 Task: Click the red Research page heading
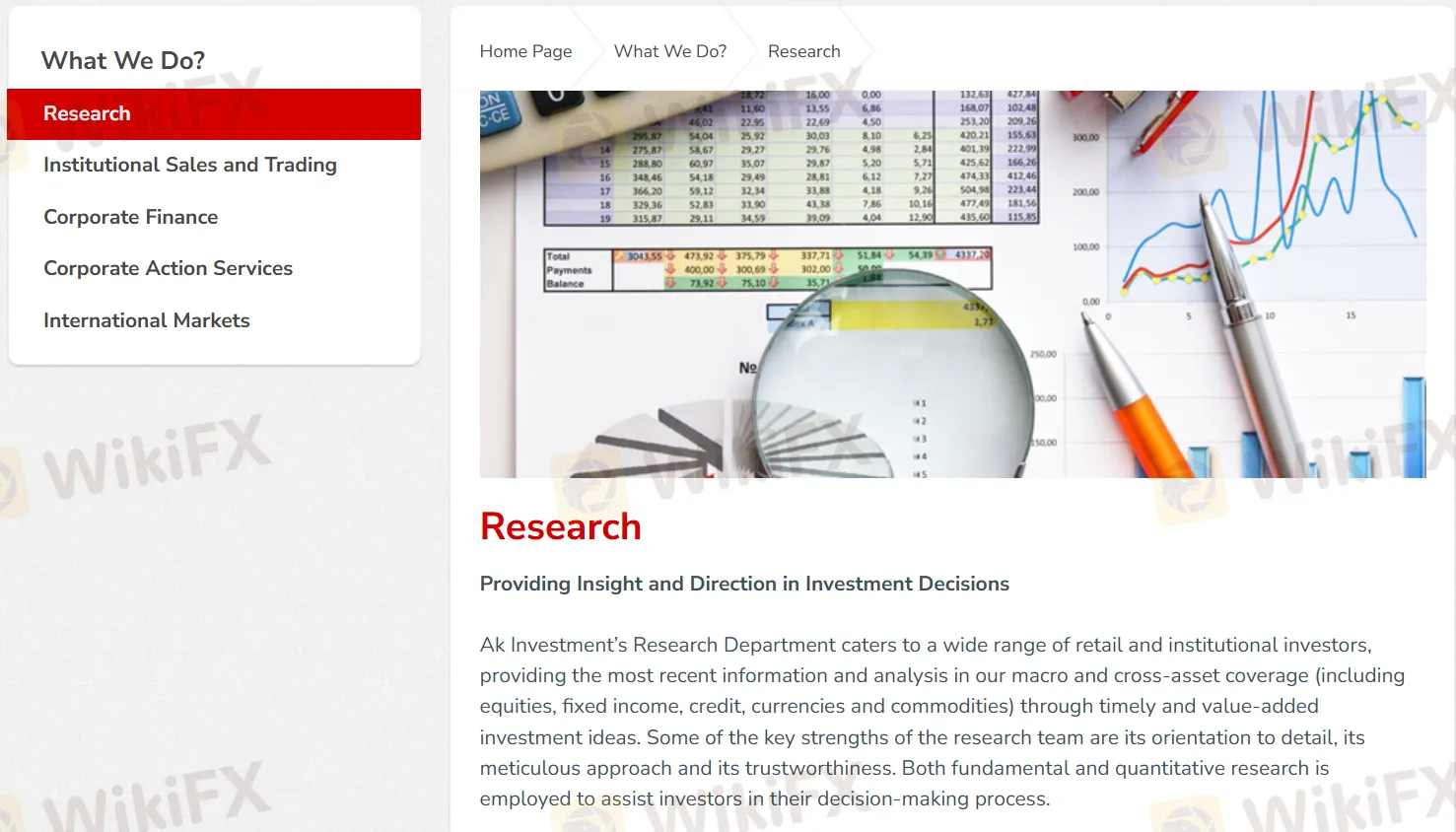560,527
